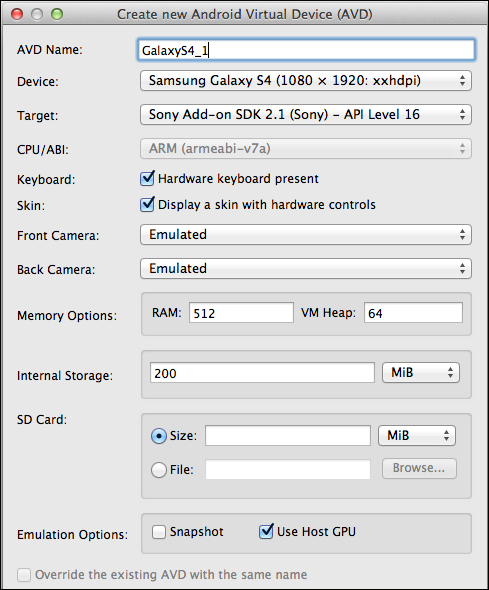489x590 pixels.
Task: Click the Memory Options: label
Action: coord(67,316)
